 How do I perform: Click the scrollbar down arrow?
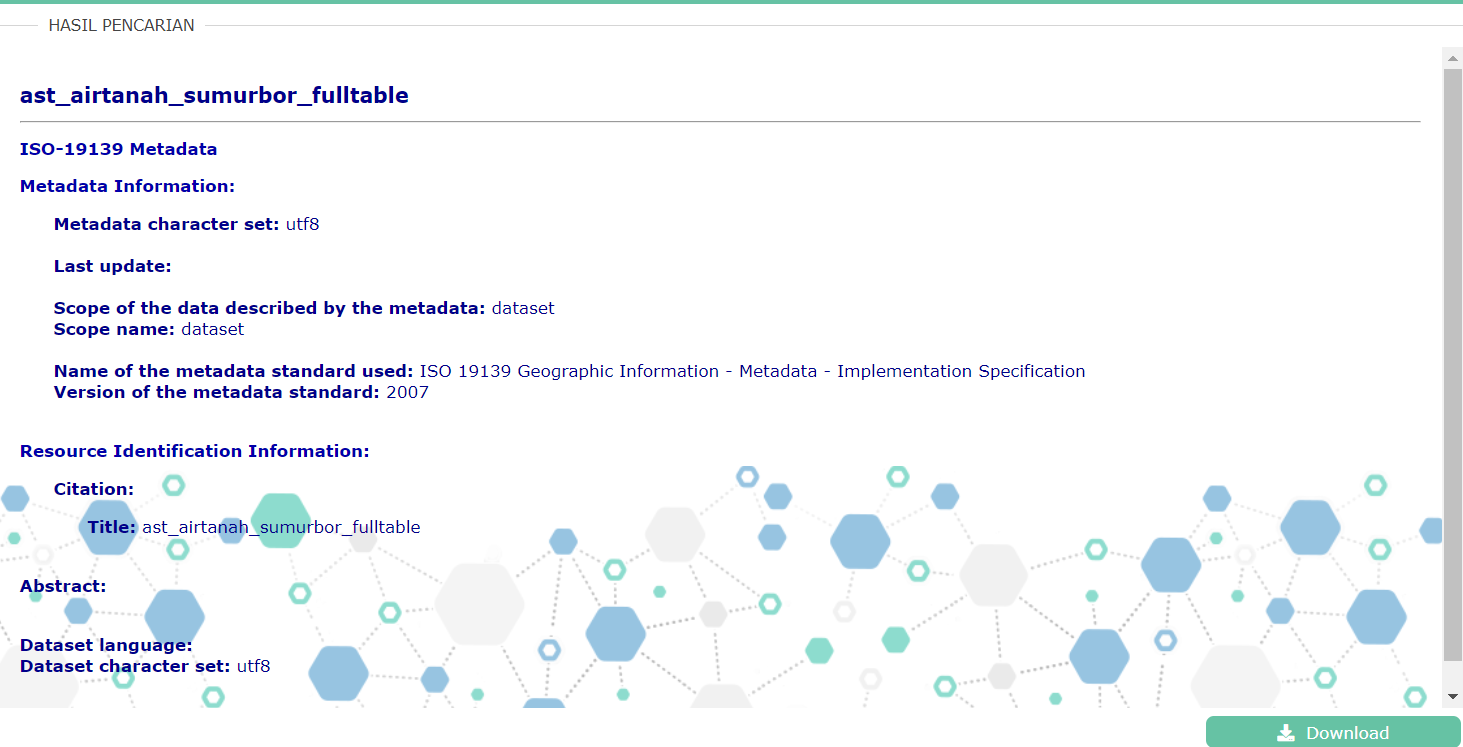pyautogui.click(x=1452, y=696)
